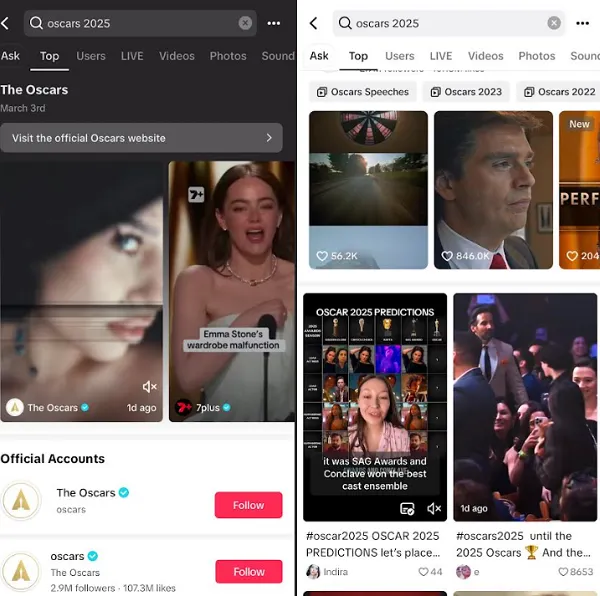
Task: Open oscars 2.9M followers profile picture
Action: [x=21, y=571]
